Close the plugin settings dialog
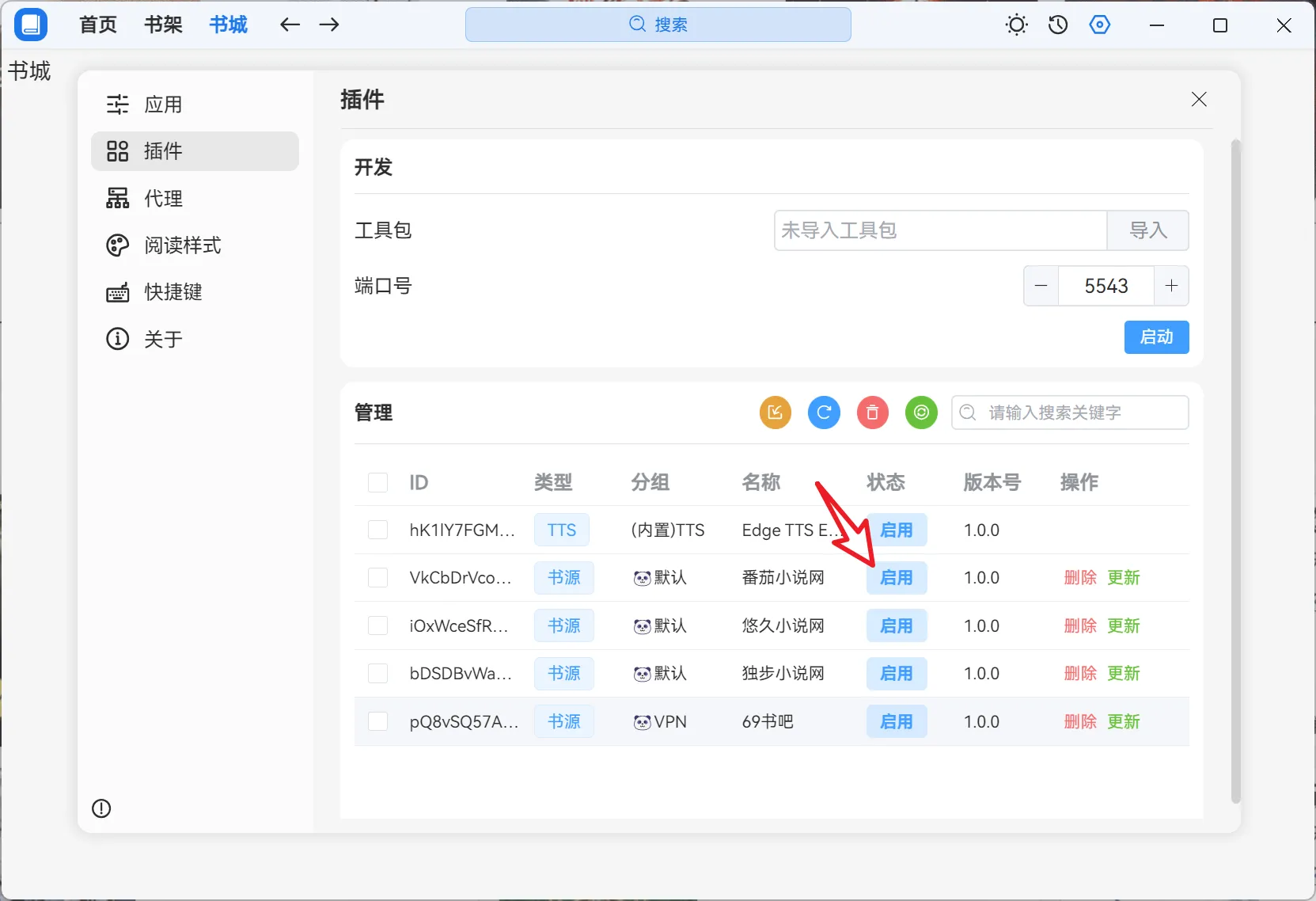The height and width of the screenshot is (901, 1316). [1199, 99]
